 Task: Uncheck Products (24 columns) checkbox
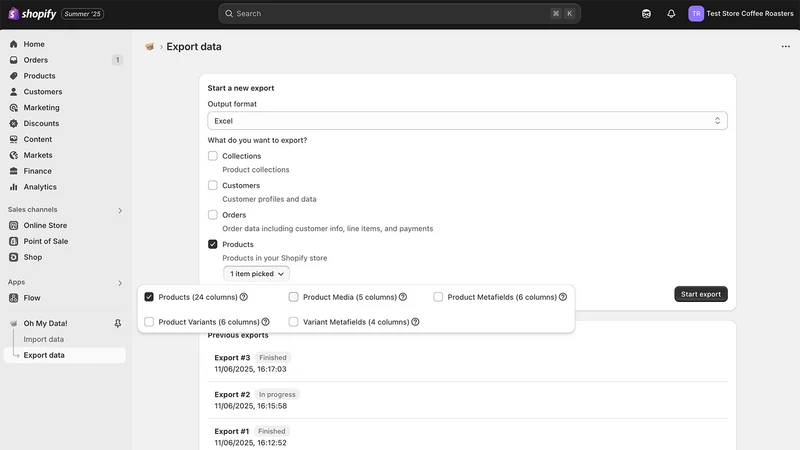(149, 297)
